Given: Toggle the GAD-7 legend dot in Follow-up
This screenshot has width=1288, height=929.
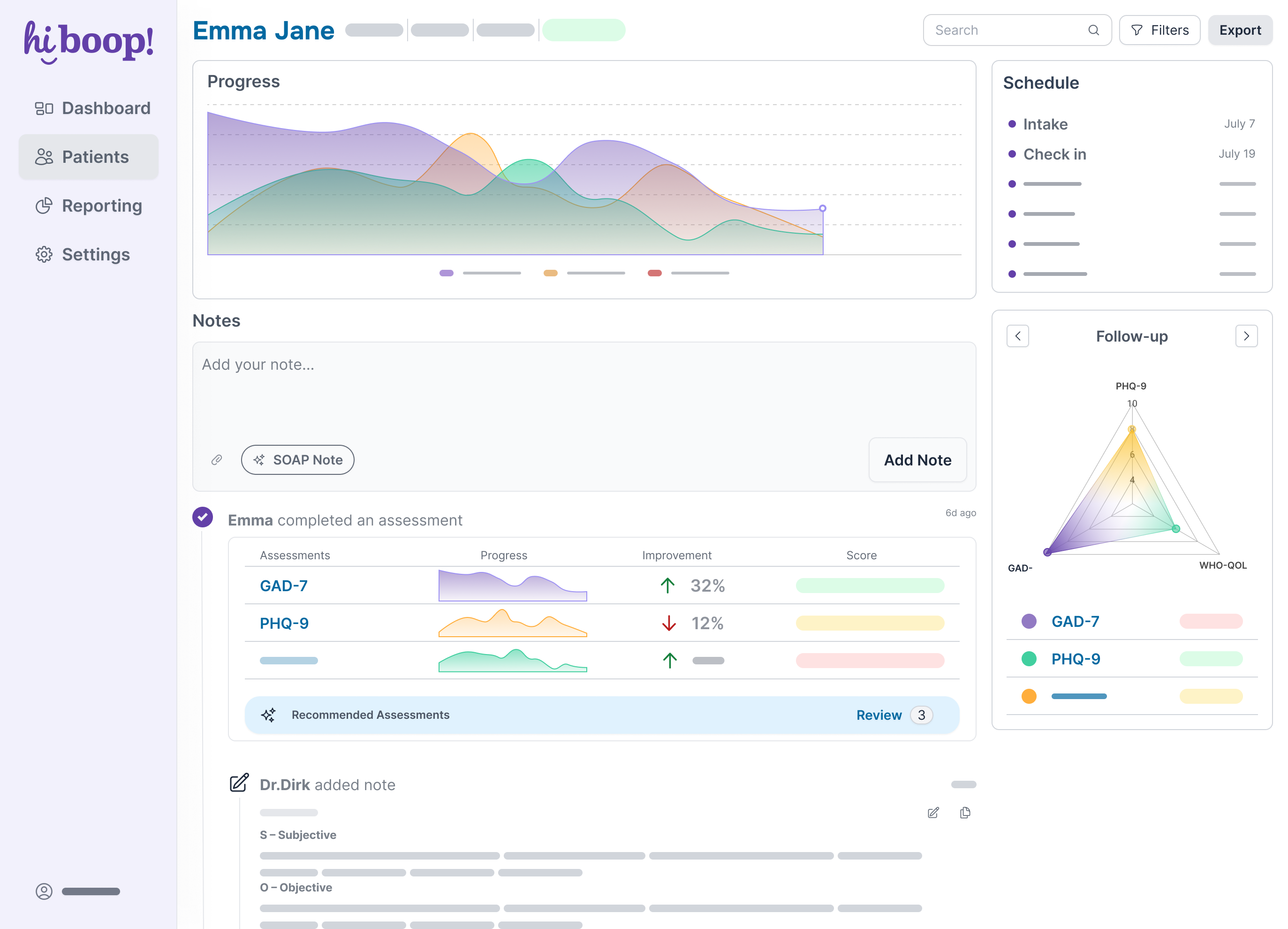Looking at the screenshot, I should tap(1029, 621).
